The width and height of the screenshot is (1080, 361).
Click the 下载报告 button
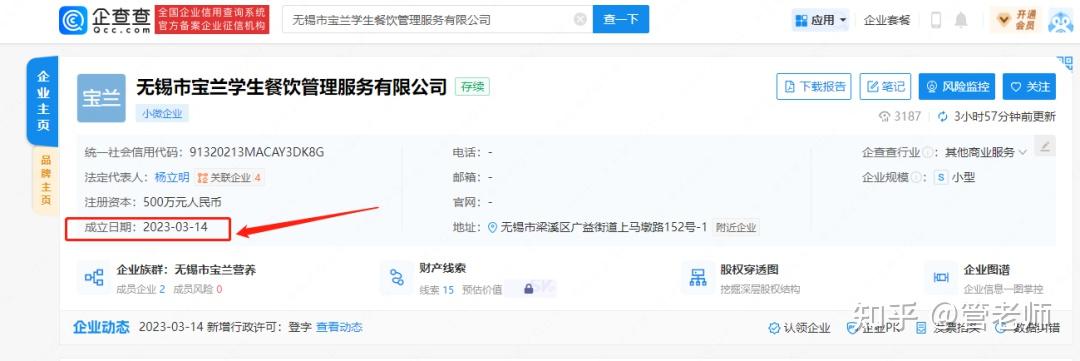coord(814,87)
